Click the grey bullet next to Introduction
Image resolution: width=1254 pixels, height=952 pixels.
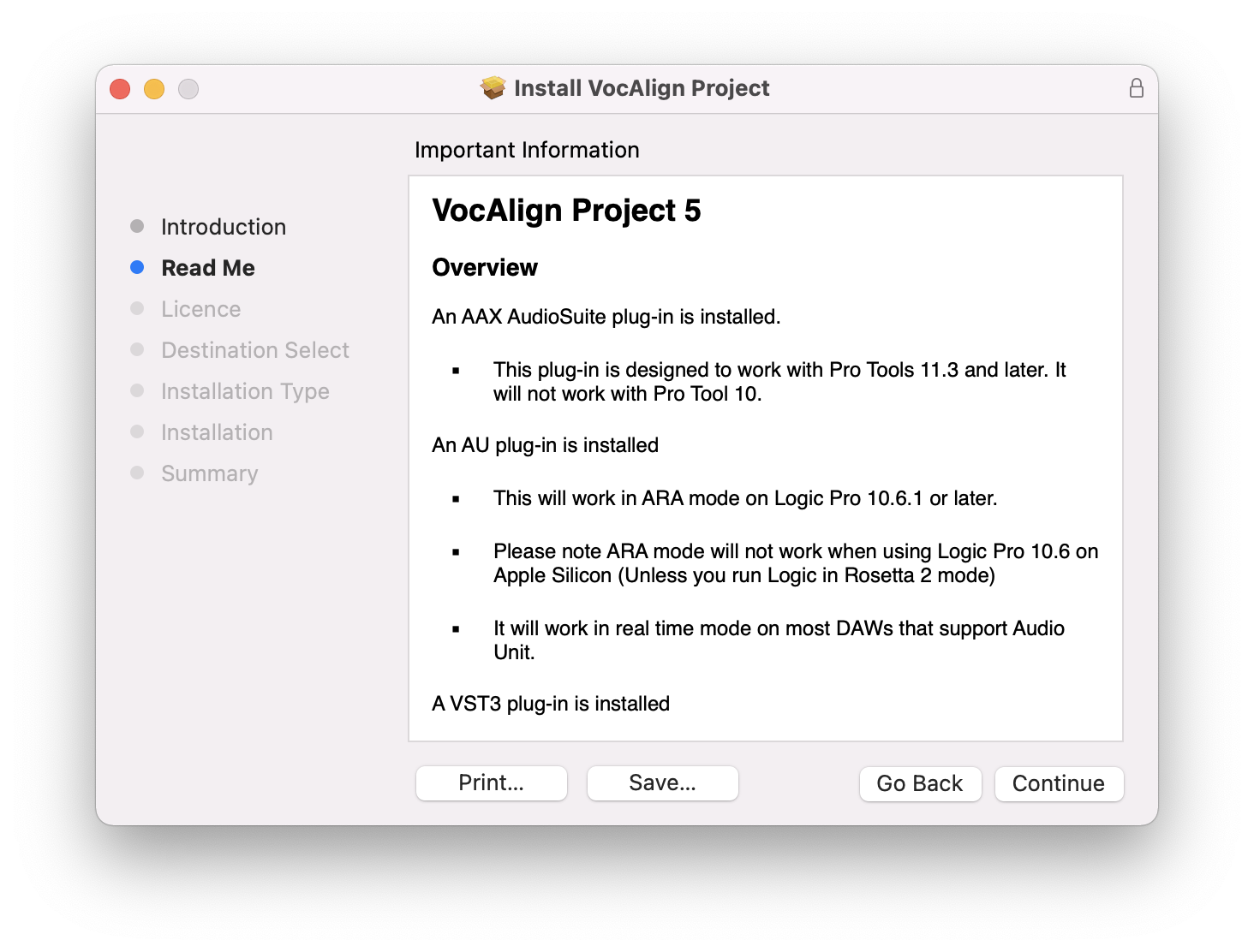click(137, 226)
